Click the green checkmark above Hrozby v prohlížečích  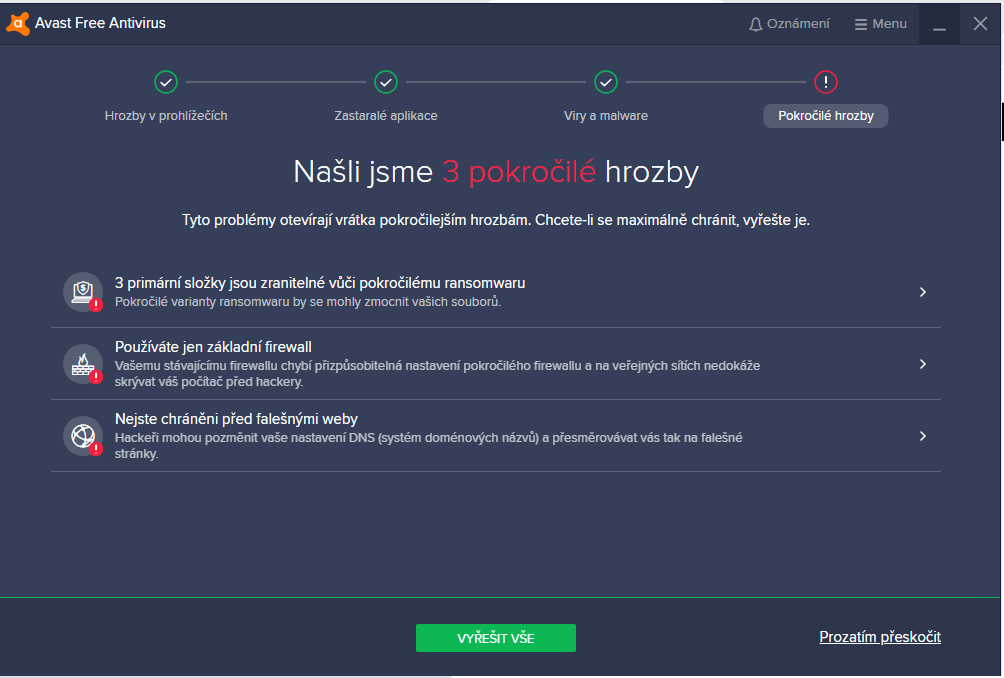[166, 82]
